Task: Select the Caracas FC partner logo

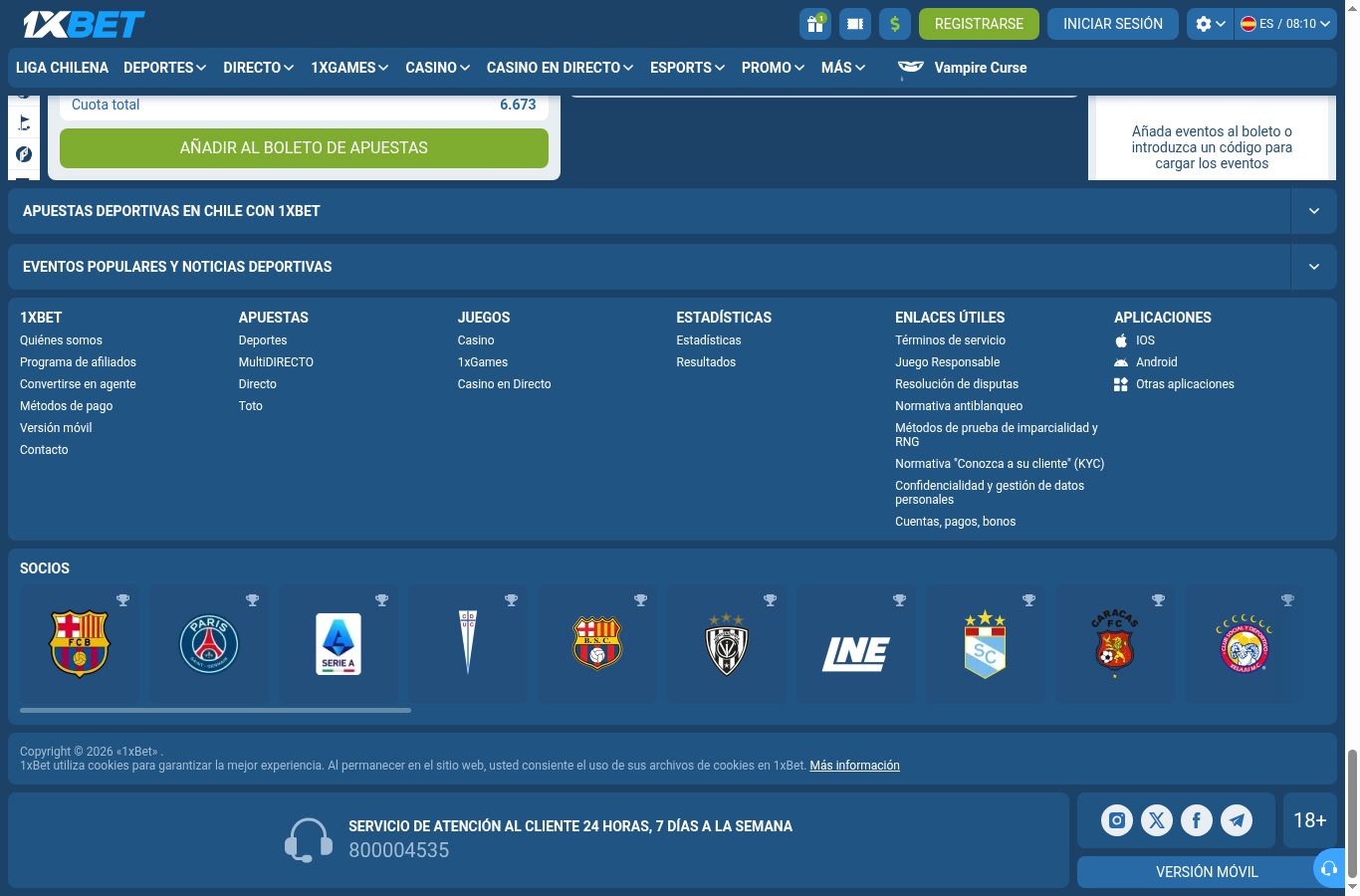Action: [x=1115, y=644]
